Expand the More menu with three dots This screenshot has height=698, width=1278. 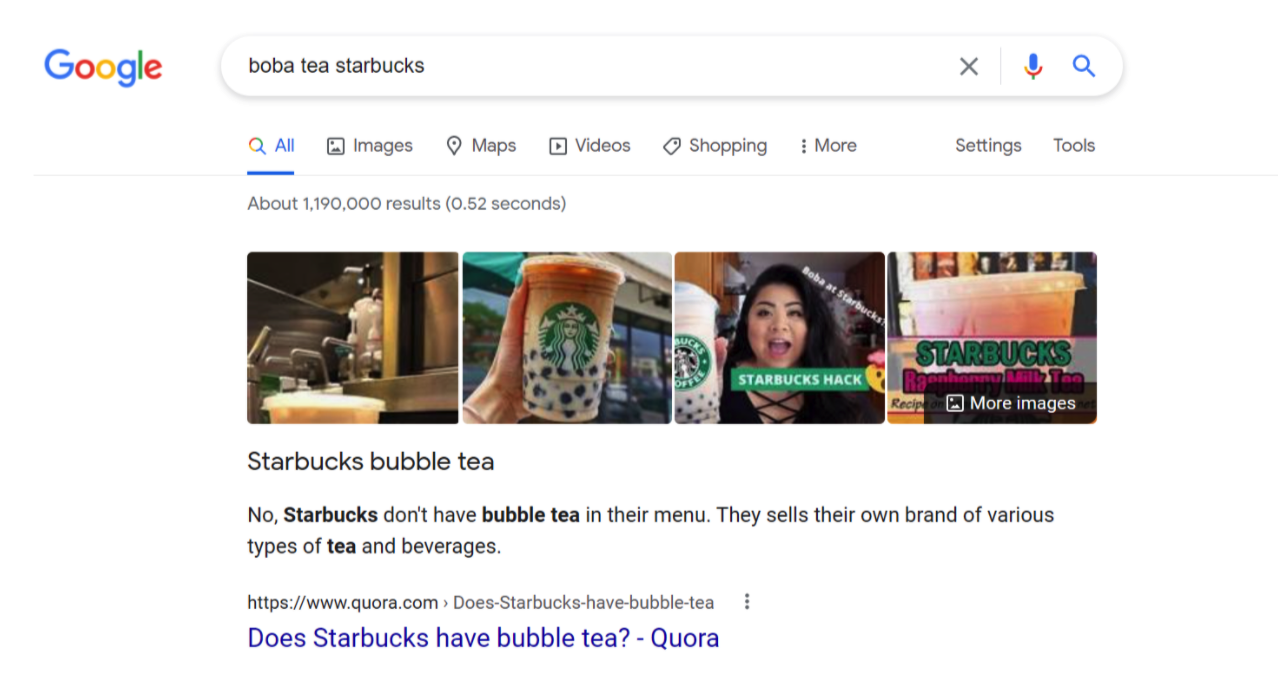point(828,146)
